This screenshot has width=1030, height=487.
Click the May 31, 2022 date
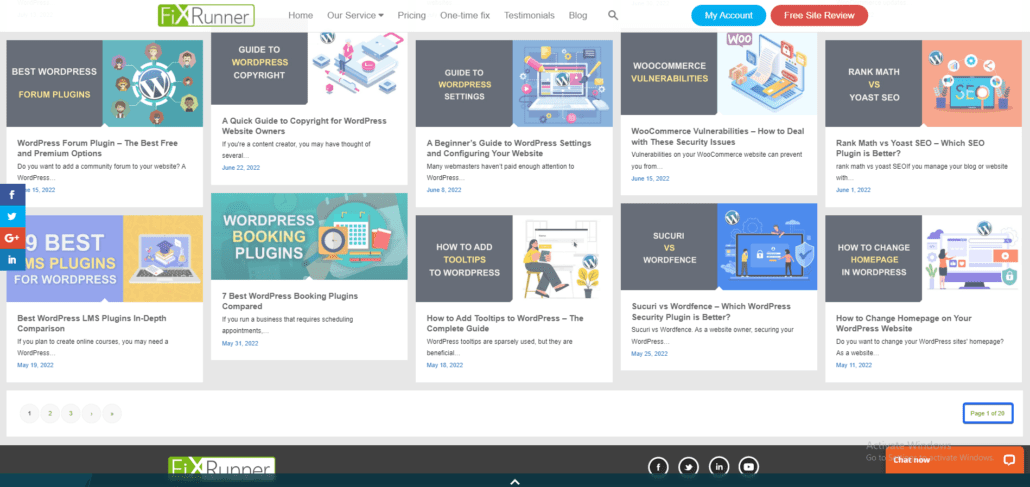240,343
